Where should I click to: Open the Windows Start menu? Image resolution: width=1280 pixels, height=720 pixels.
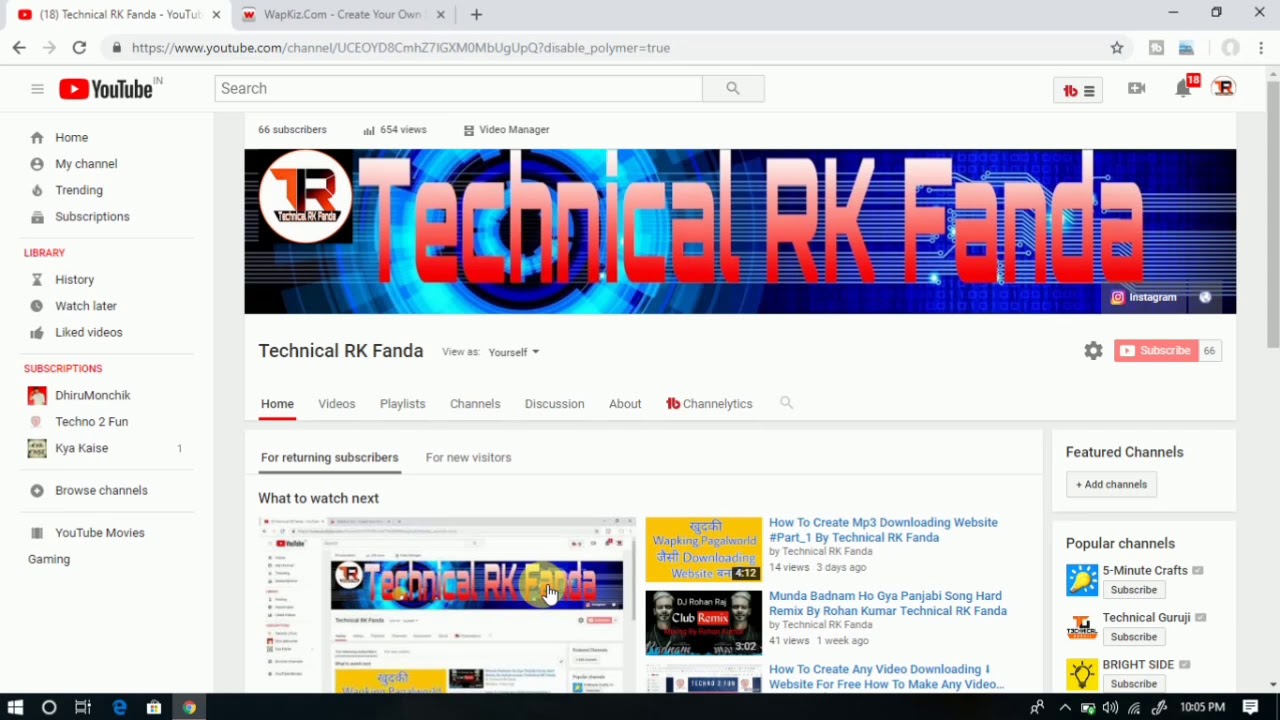(15, 707)
